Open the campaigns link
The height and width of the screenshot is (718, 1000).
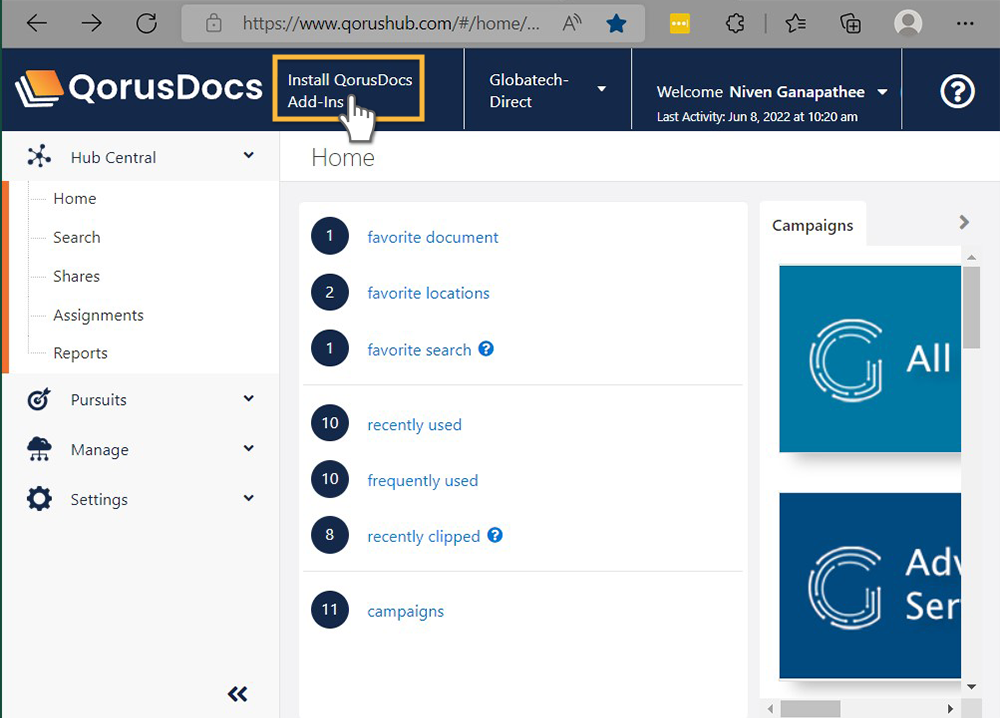tap(405, 612)
